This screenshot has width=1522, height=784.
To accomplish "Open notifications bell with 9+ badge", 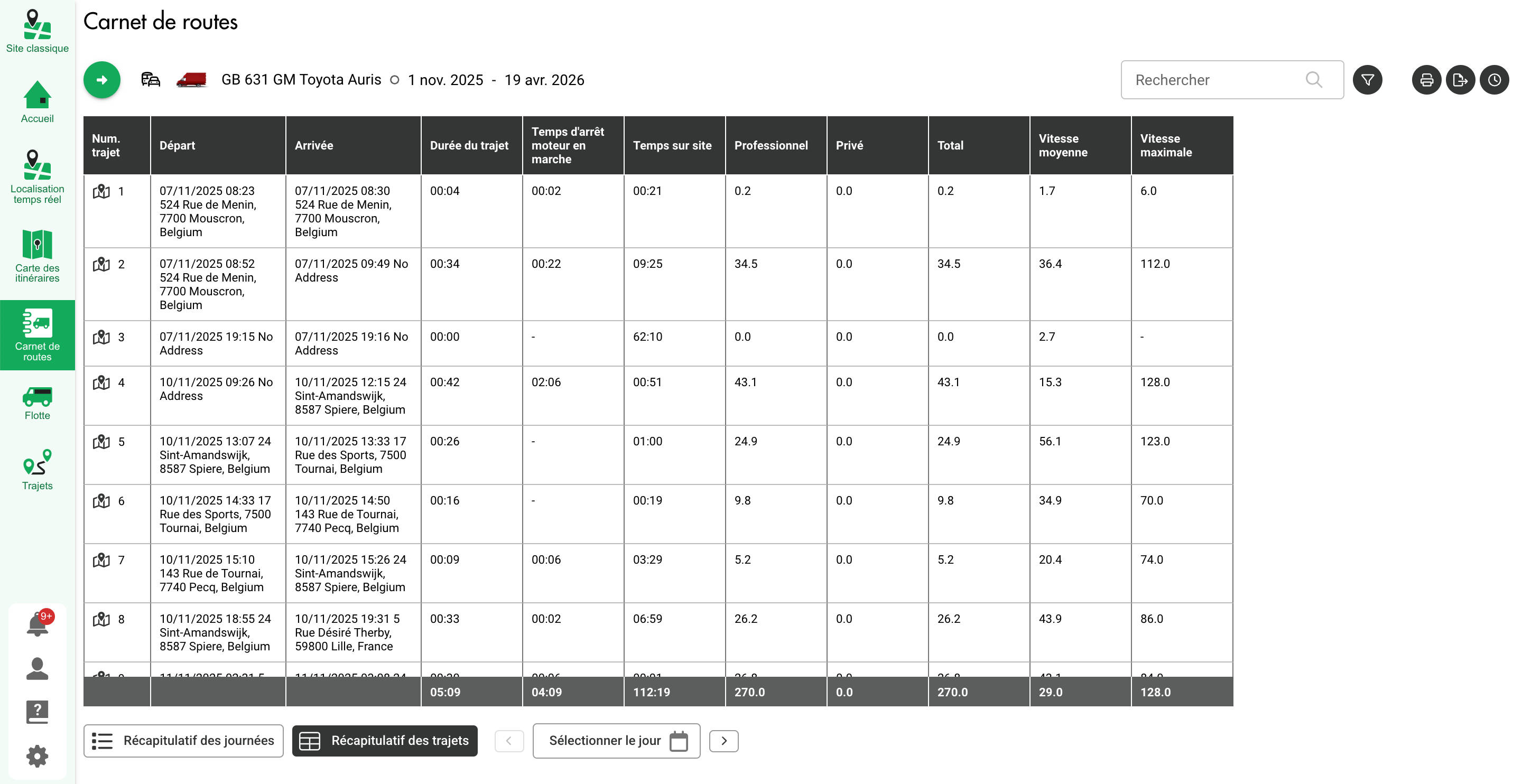I will pos(37,624).
